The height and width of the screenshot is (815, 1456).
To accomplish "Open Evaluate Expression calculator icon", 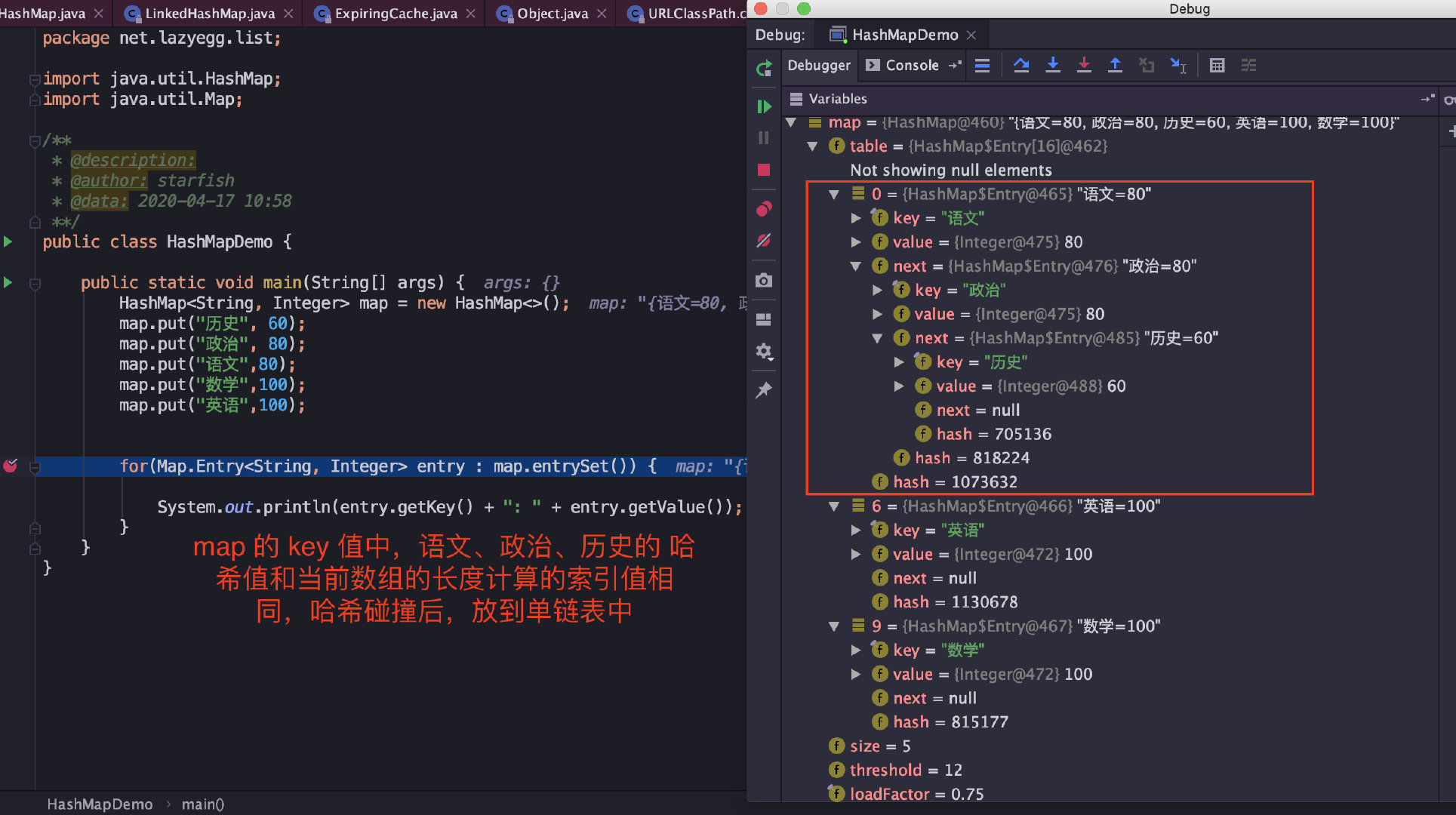I will pyautogui.click(x=1217, y=66).
